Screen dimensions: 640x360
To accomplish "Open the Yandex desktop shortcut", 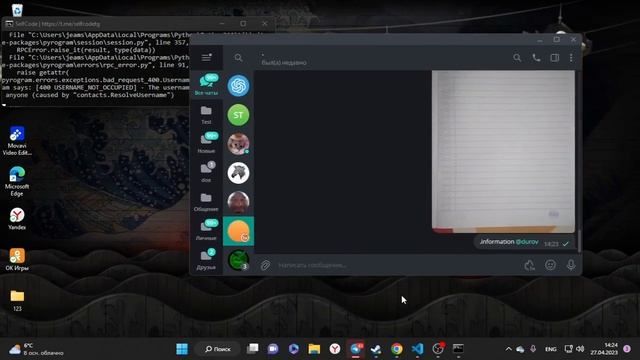I will click(x=17, y=219).
